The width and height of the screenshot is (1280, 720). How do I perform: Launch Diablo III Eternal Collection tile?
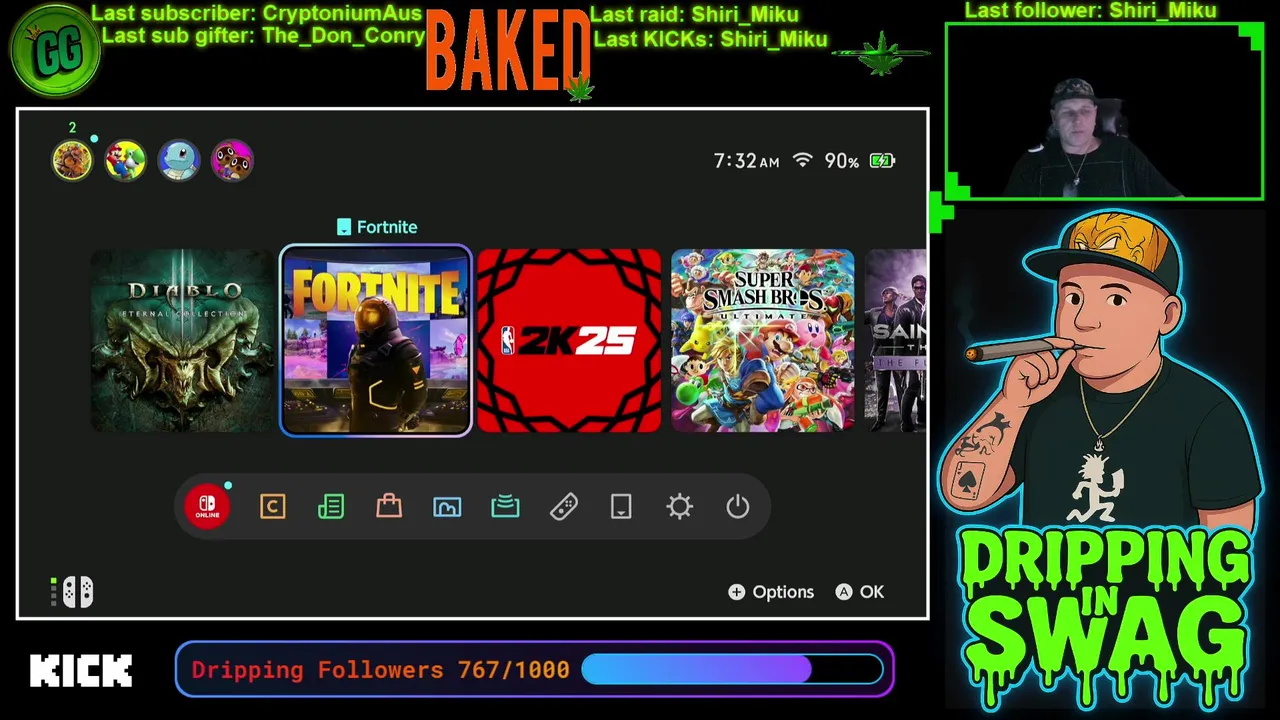[182, 341]
